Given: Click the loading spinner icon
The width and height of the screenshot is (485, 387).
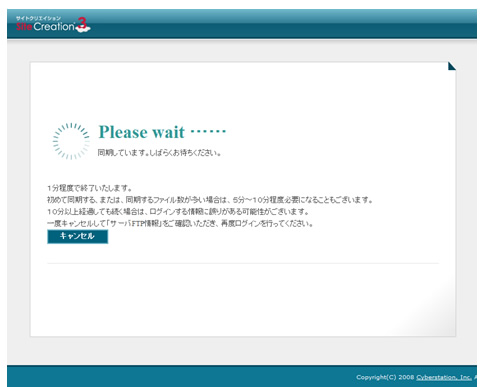Looking at the screenshot, I should tap(71, 141).
